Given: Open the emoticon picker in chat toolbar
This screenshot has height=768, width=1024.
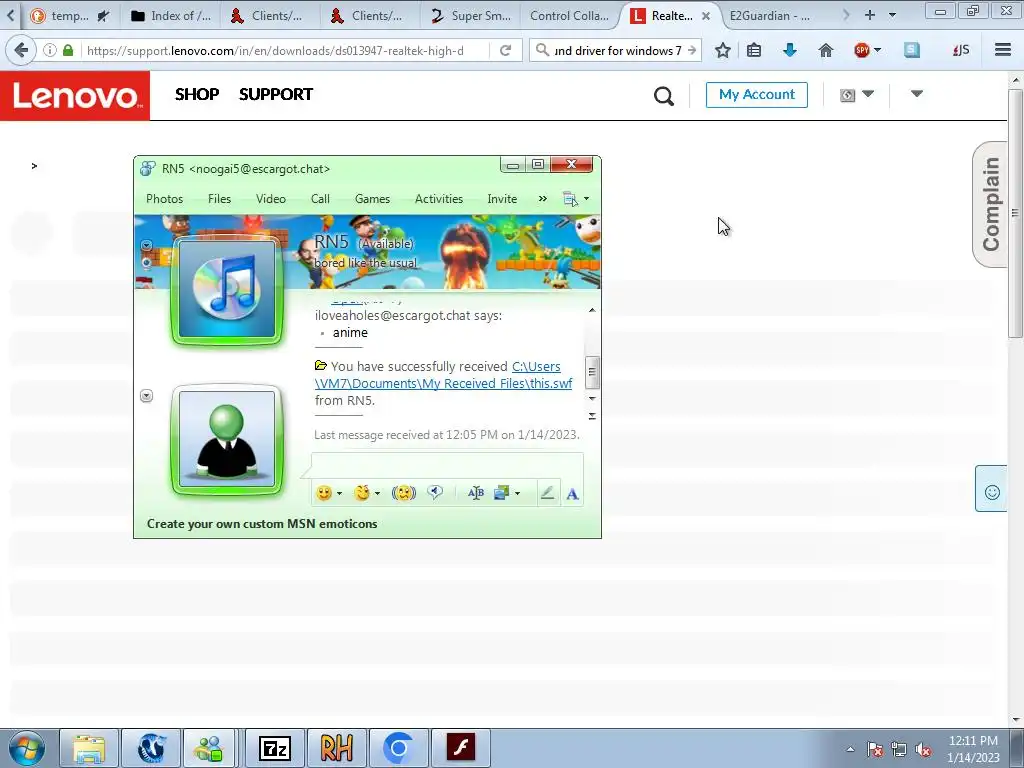Looking at the screenshot, I should [324, 493].
